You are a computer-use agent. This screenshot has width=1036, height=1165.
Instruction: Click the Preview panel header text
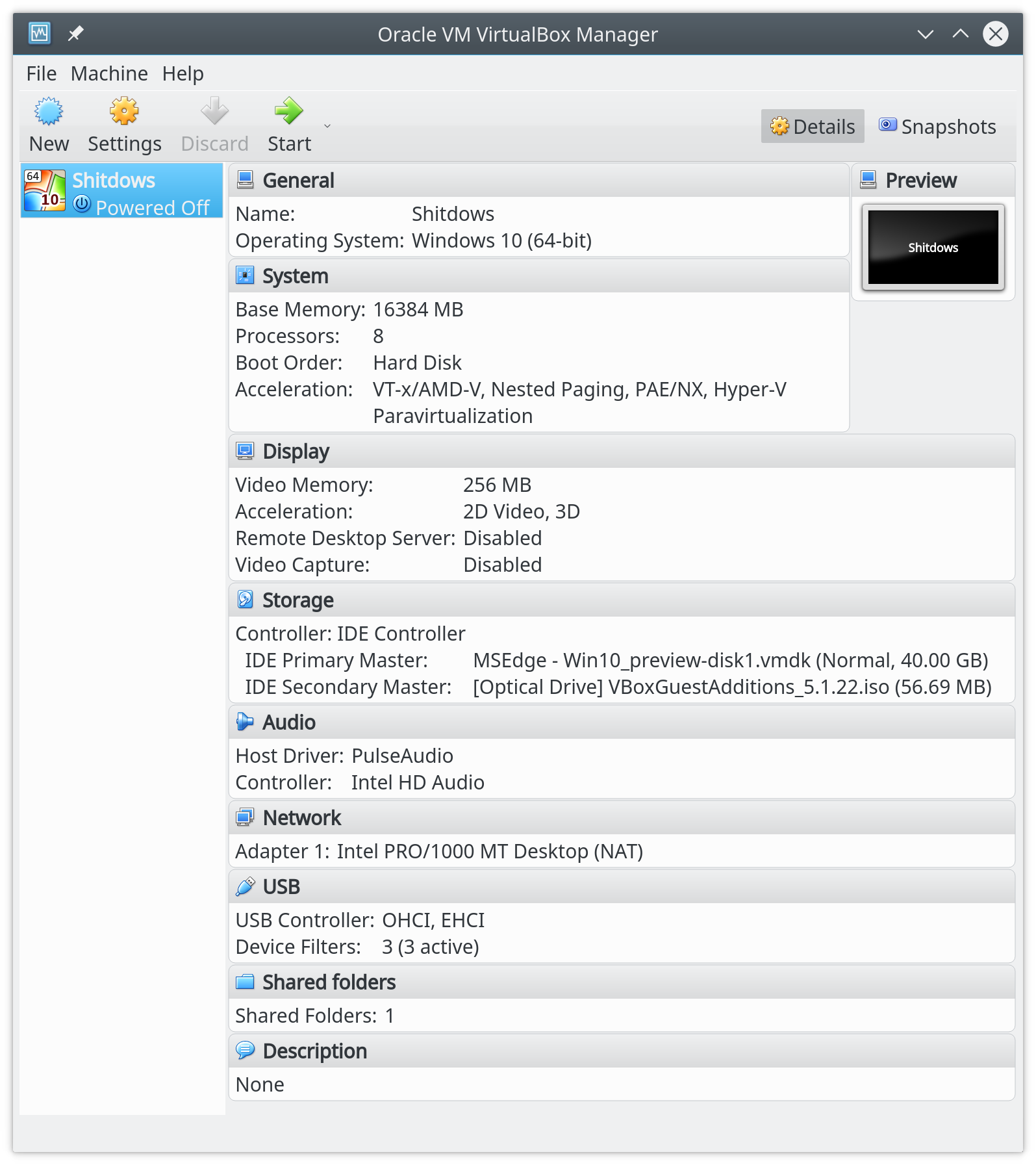[x=921, y=181]
